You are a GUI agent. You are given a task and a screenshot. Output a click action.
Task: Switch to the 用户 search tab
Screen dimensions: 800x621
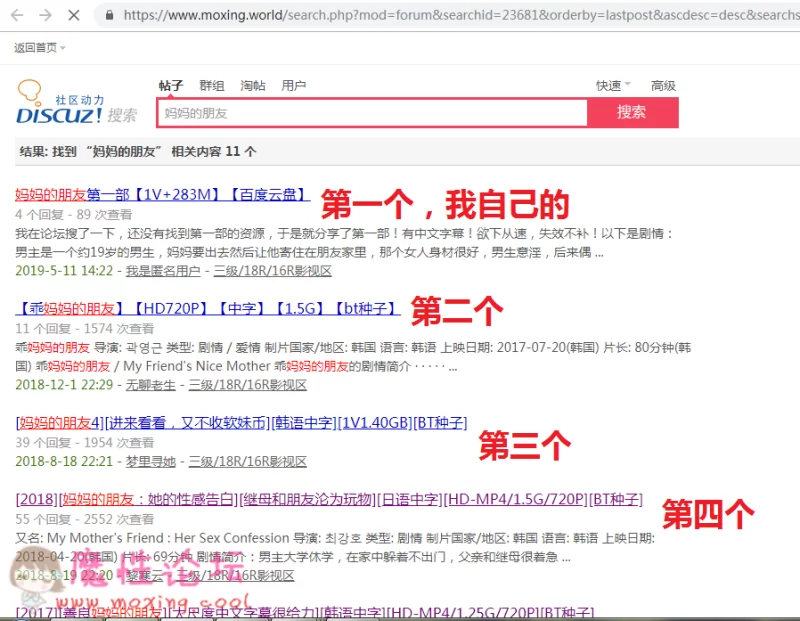[x=294, y=85]
